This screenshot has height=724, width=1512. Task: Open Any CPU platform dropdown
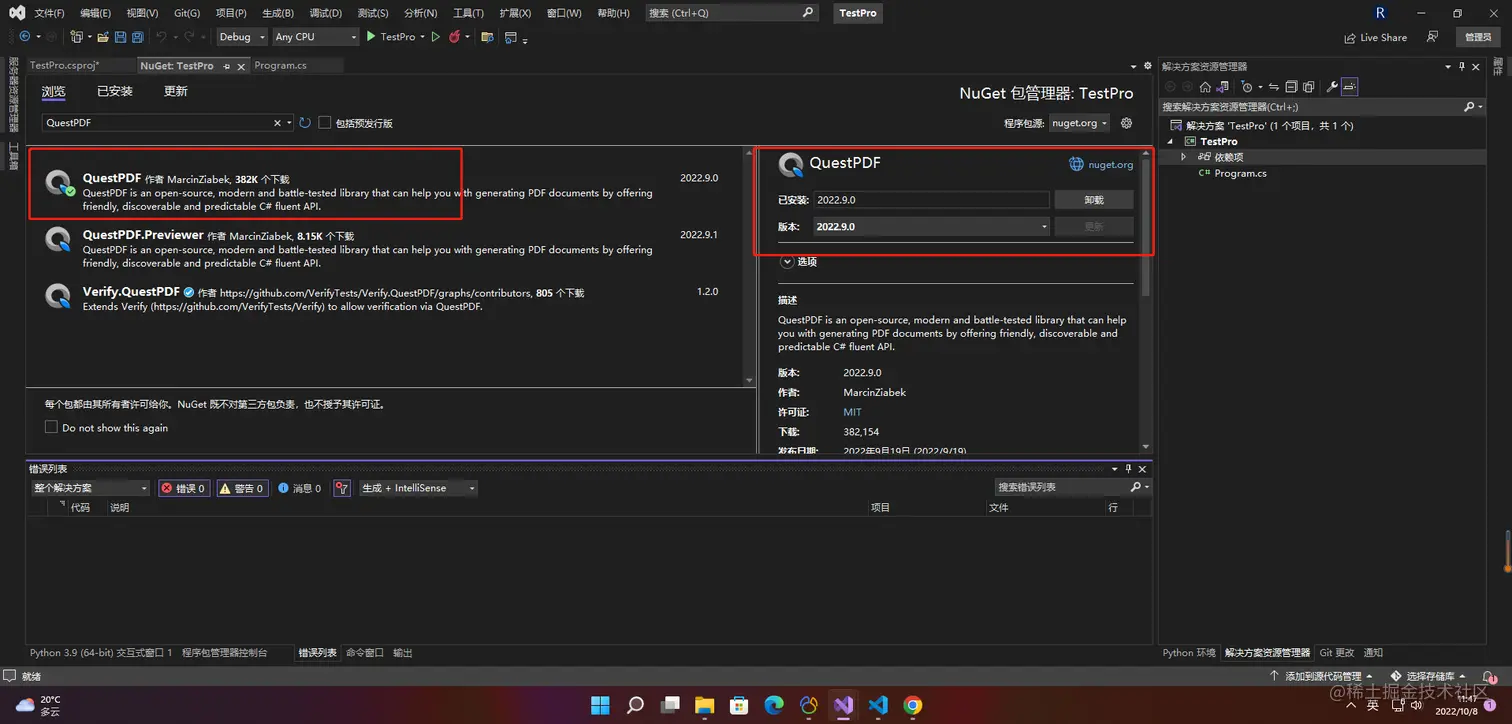tap(314, 37)
